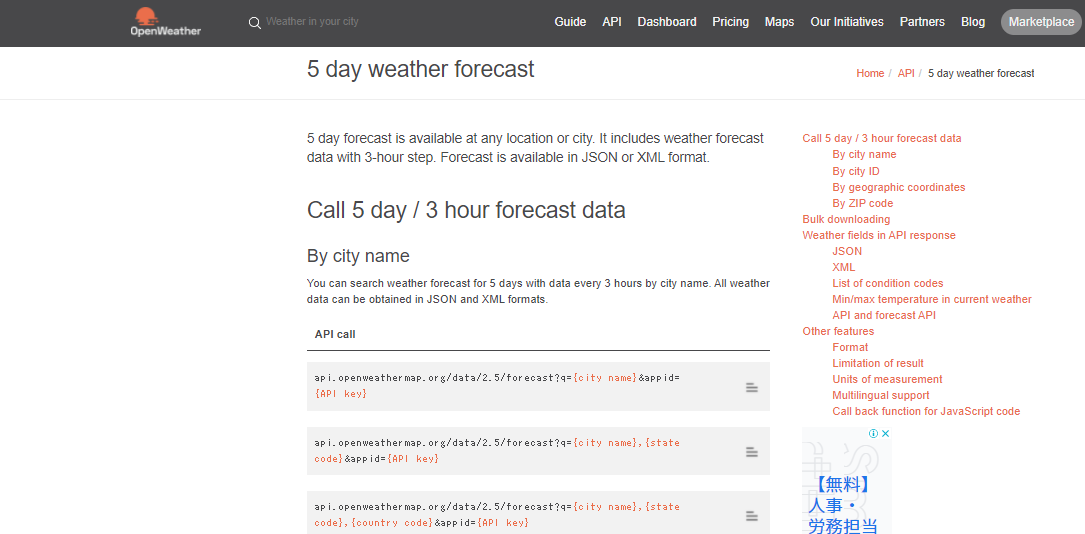
Task: Jump to 'Other features' section
Action: click(838, 331)
